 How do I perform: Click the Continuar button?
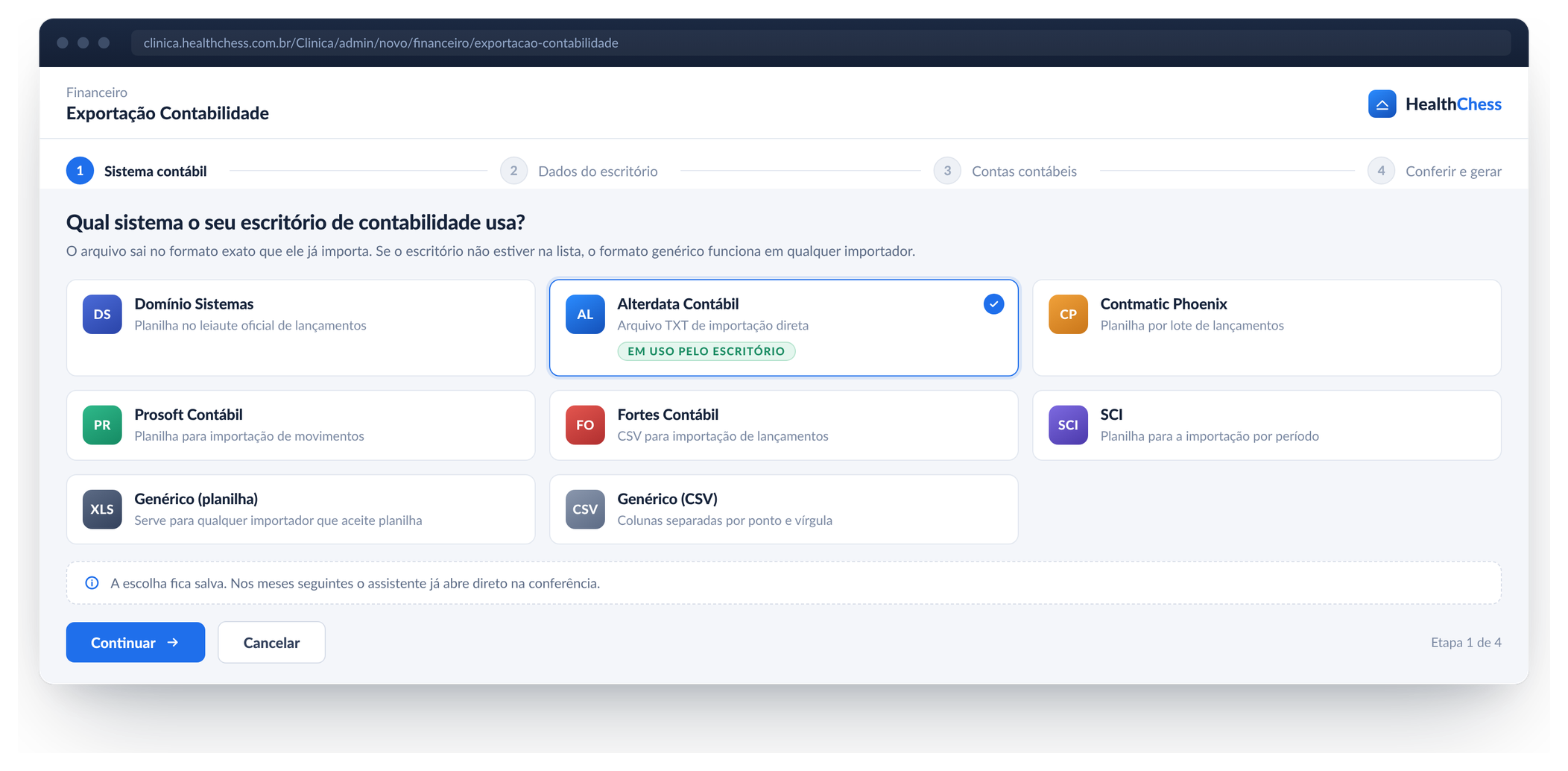pos(136,642)
